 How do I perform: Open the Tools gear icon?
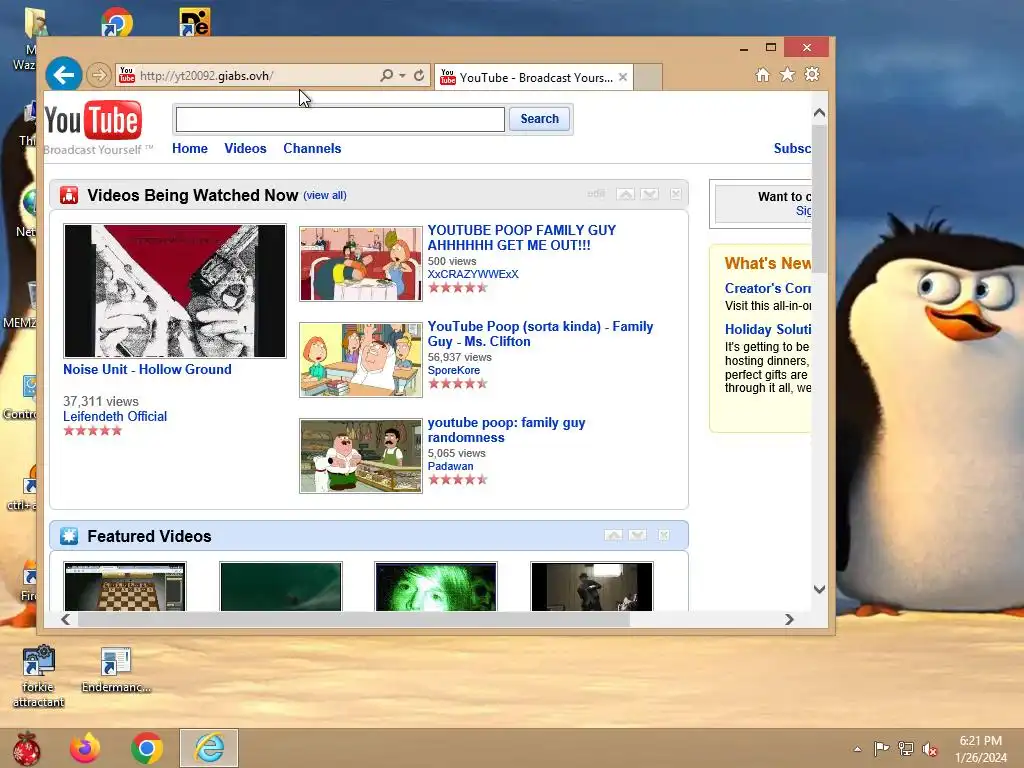812,74
